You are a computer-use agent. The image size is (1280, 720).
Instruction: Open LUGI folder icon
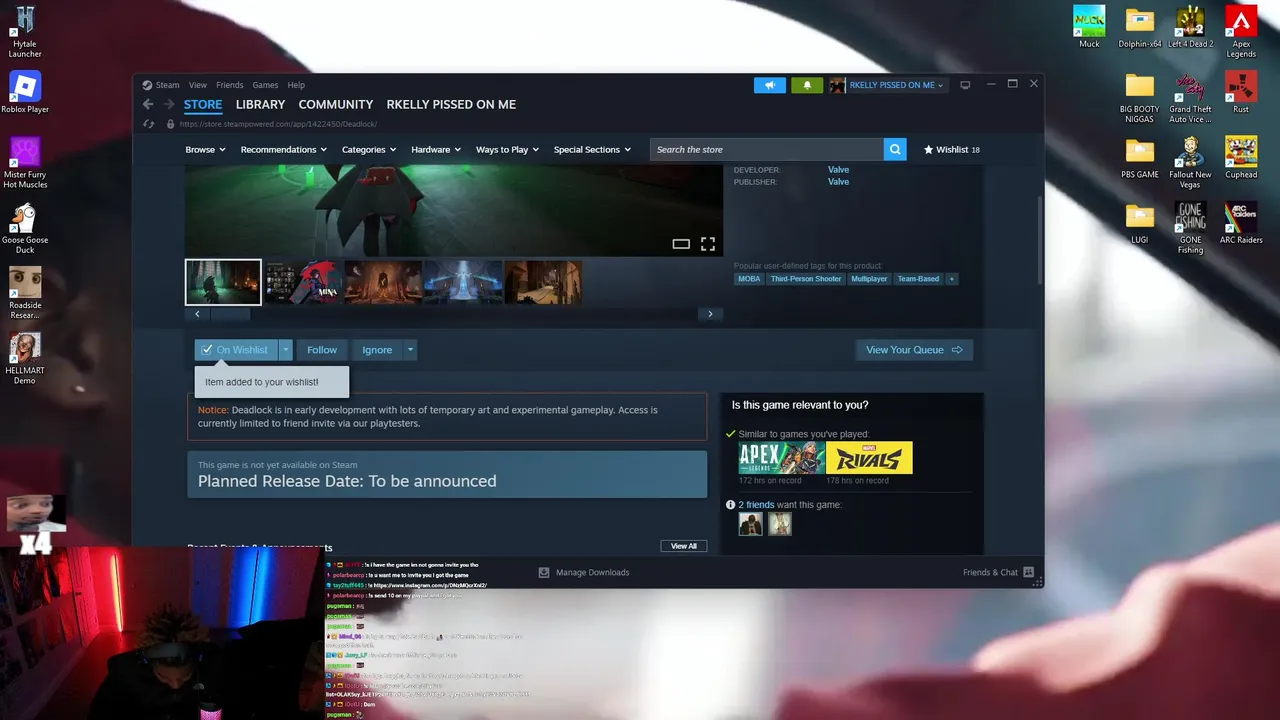(1140, 223)
